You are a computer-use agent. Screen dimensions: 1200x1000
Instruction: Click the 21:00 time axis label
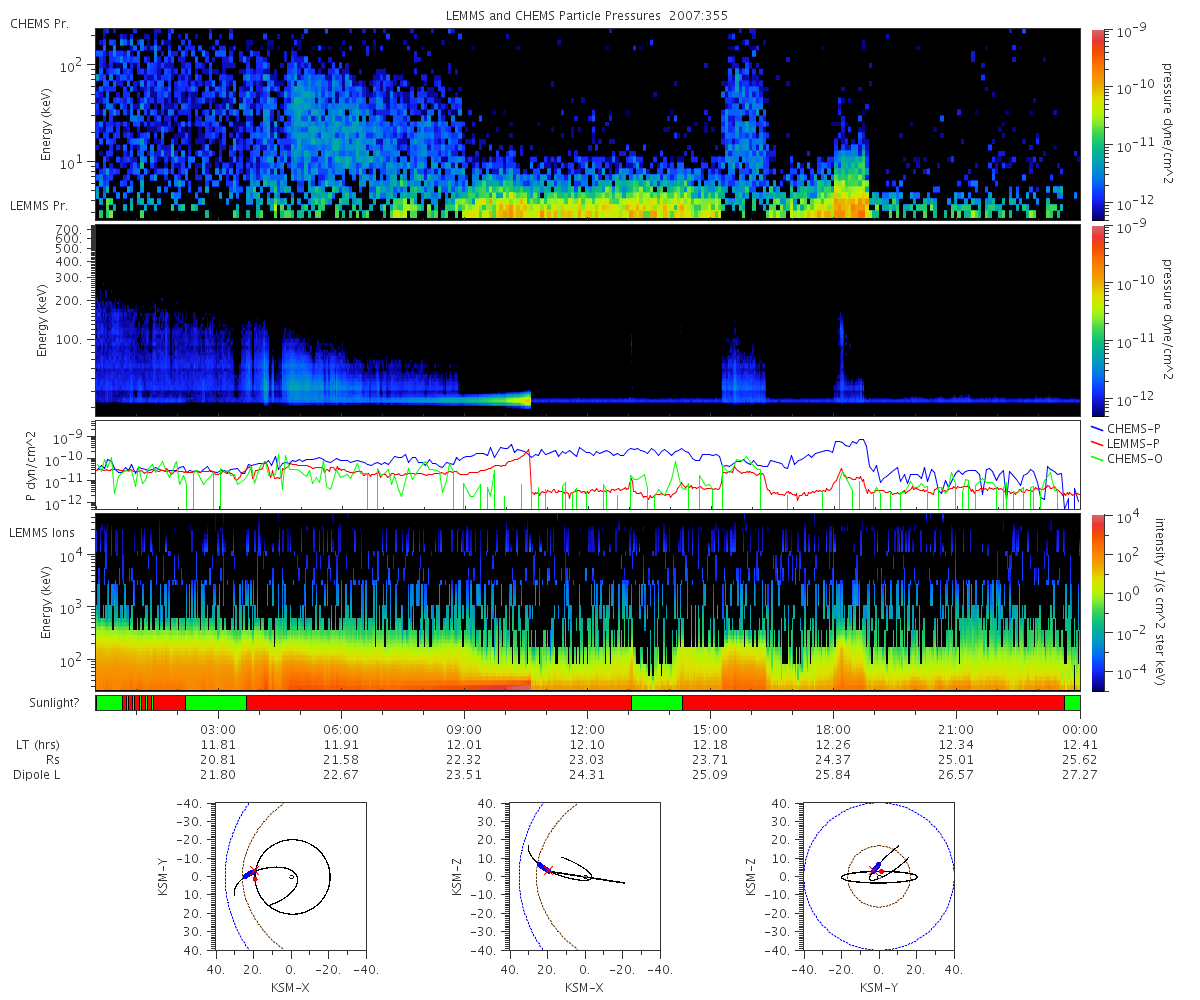(x=957, y=729)
